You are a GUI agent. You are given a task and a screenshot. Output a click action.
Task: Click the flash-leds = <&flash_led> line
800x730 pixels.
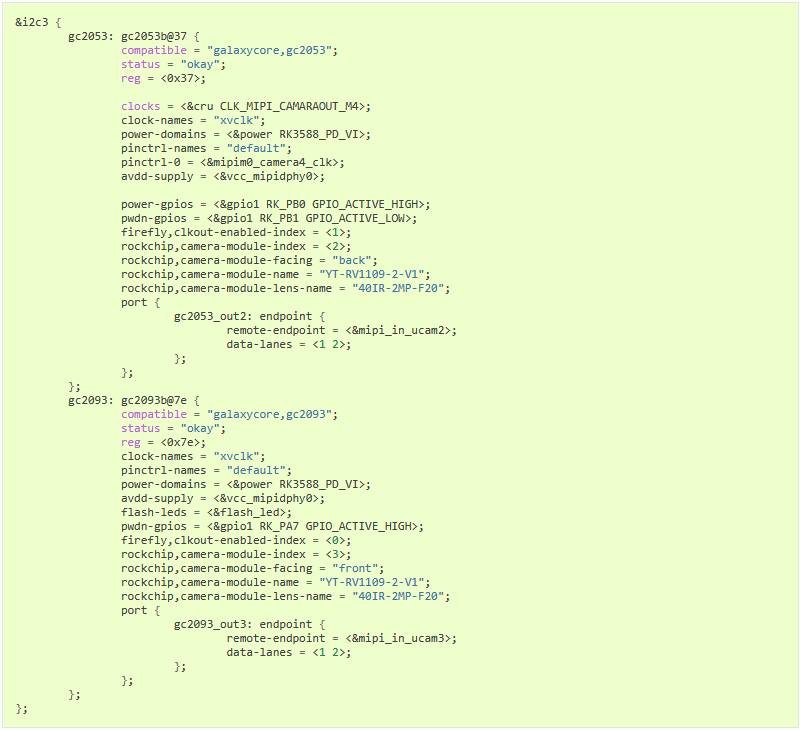point(207,513)
